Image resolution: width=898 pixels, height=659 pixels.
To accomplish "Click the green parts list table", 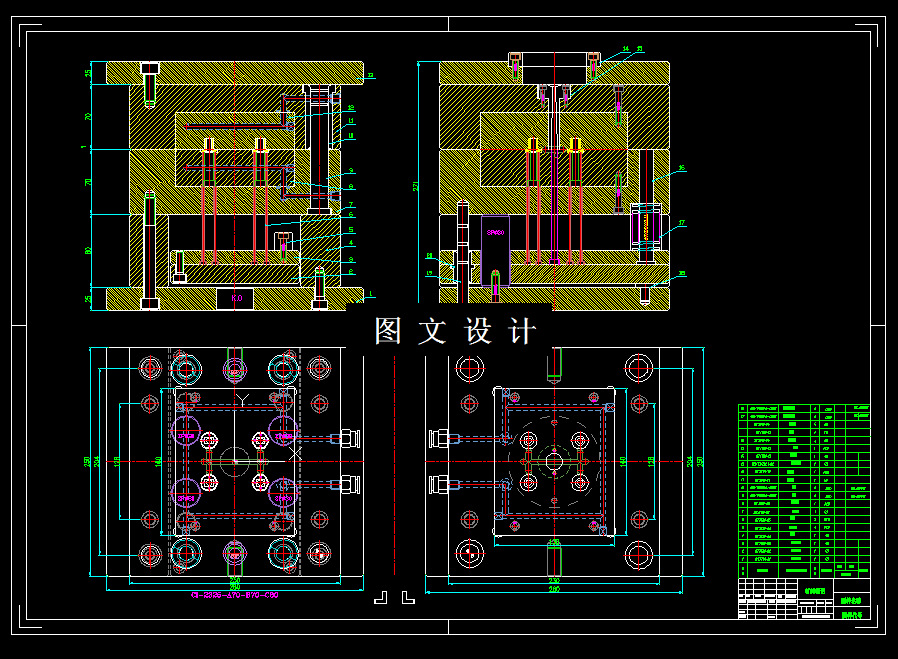I will [804, 491].
